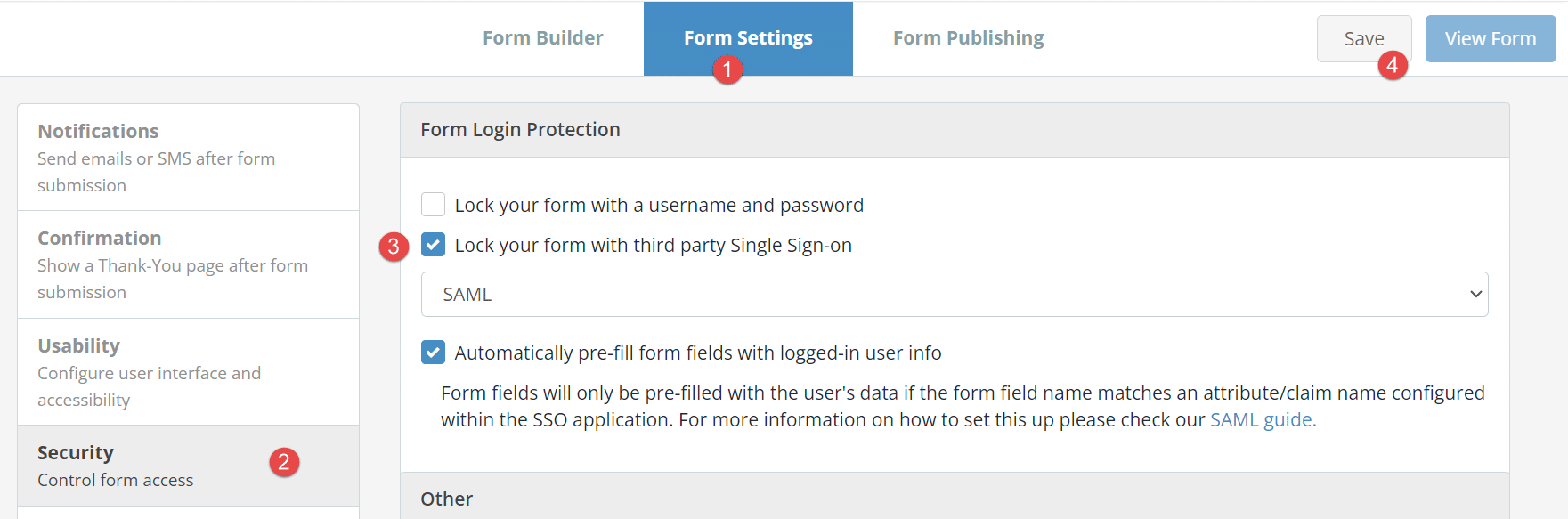Image resolution: width=1568 pixels, height=519 pixels.
Task: Click the red step 1 marker badge
Action: pyautogui.click(x=727, y=69)
